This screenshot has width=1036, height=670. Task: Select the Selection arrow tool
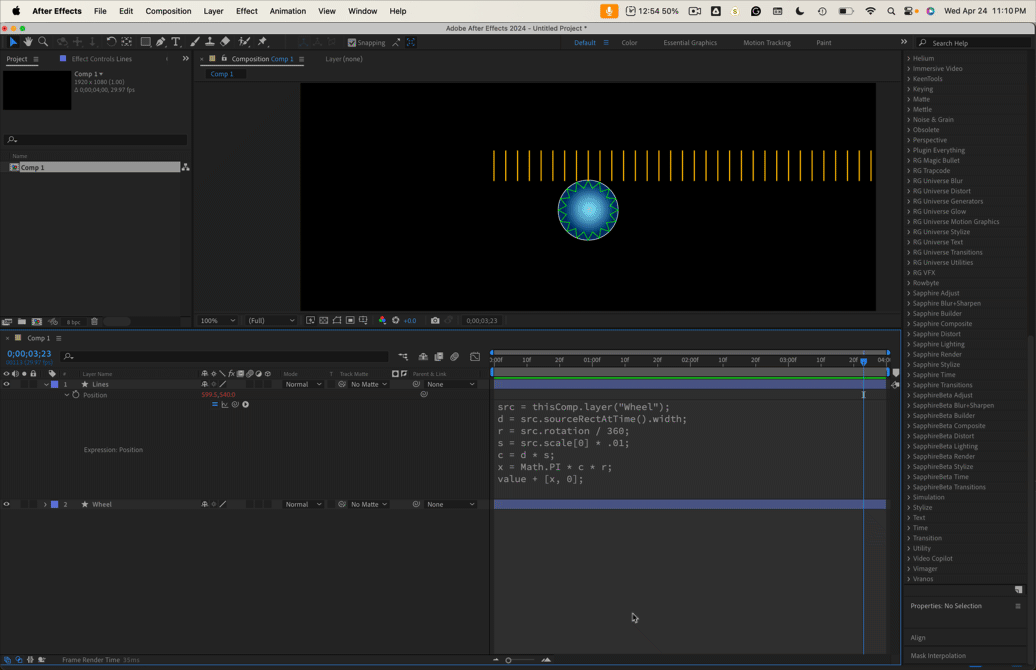point(13,42)
